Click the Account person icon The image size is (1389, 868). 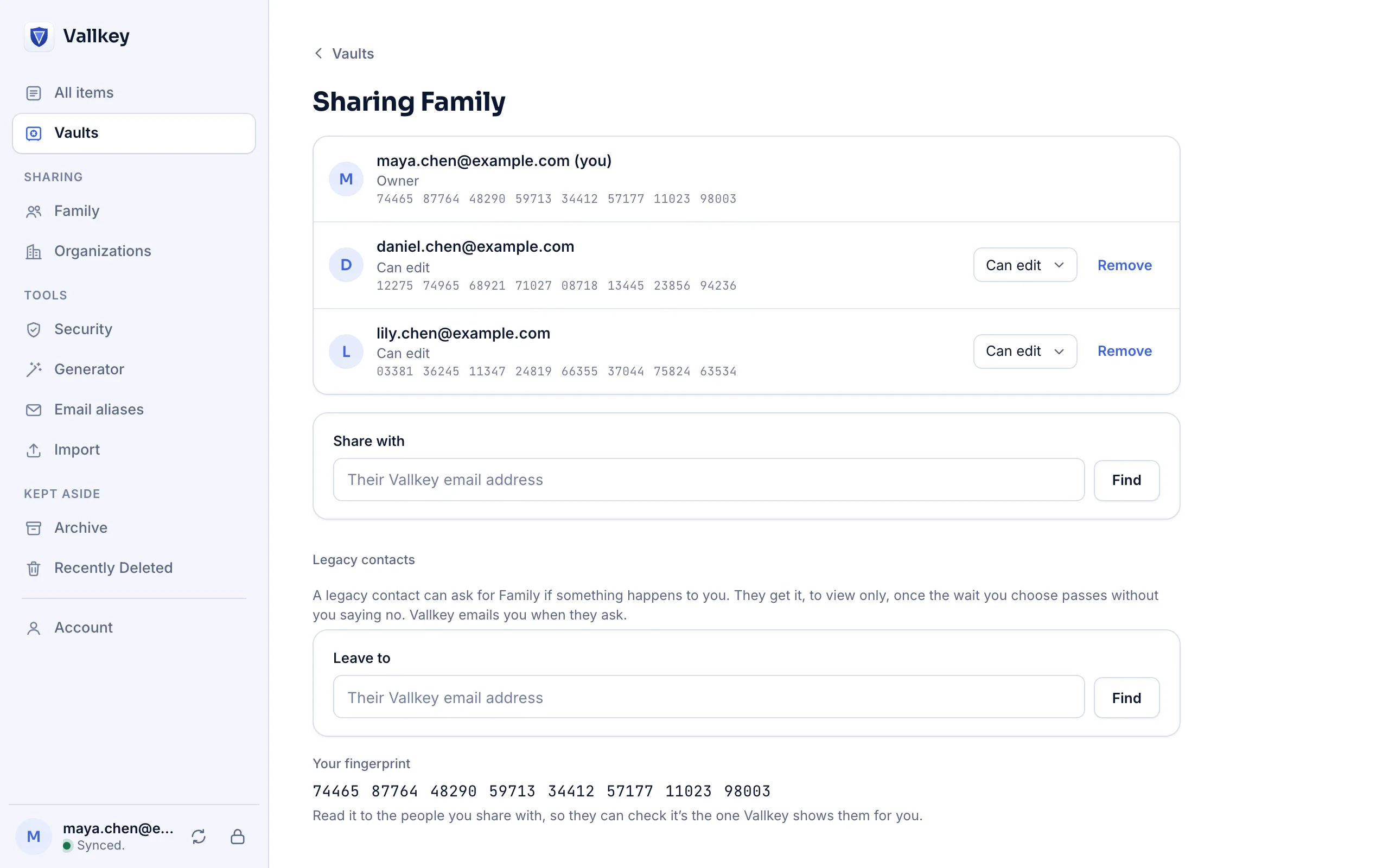pyautogui.click(x=34, y=628)
